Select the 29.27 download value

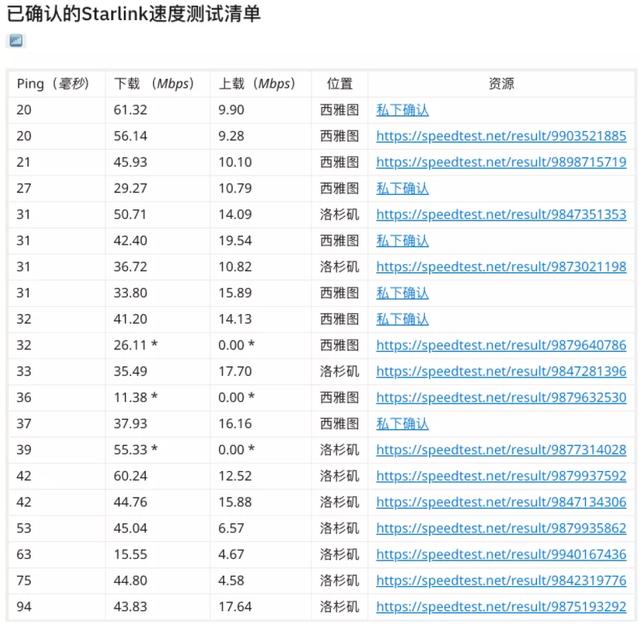pos(130,189)
